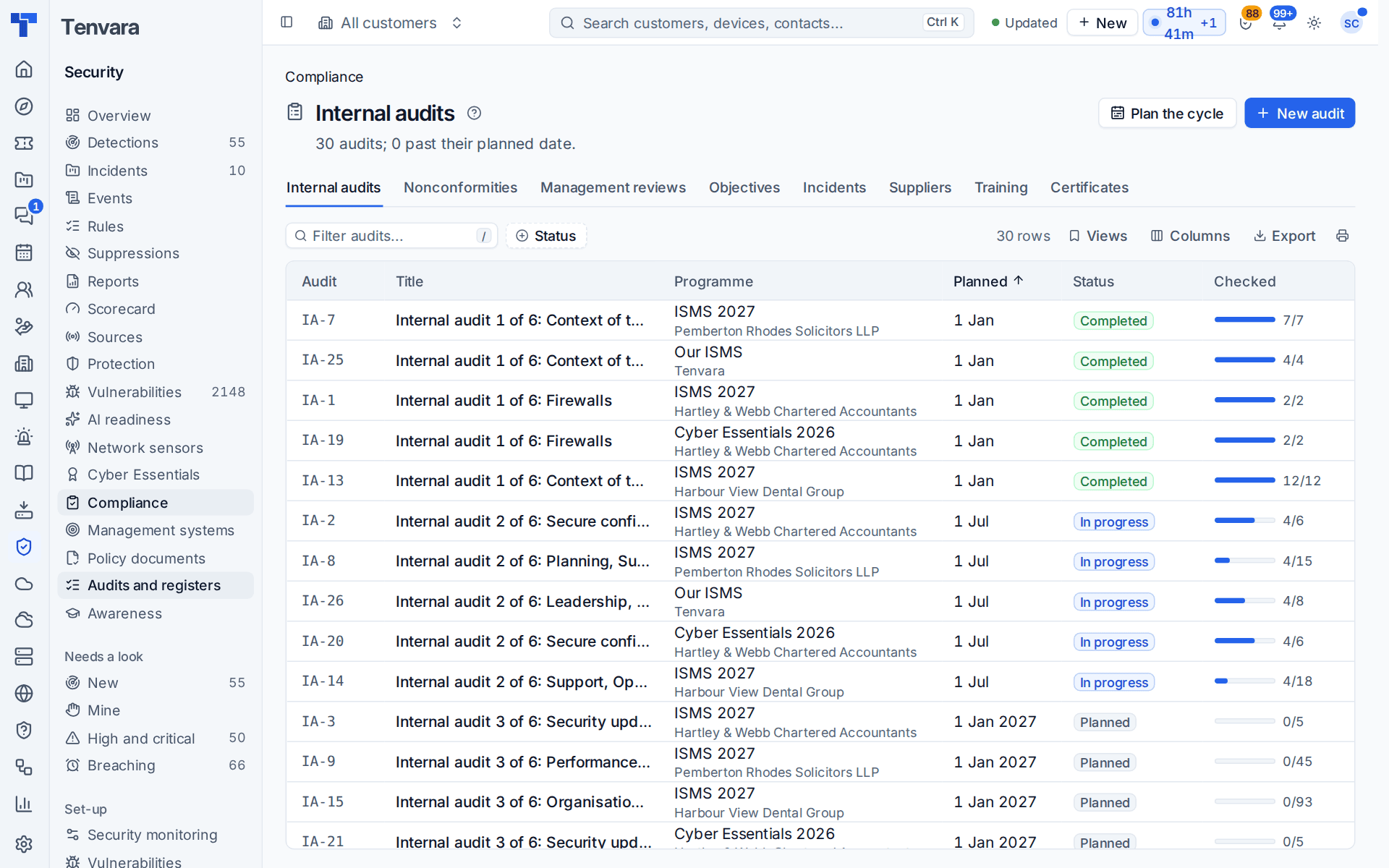The width and height of the screenshot is (1389, 868).
Task: Open the book icon in left rail
Action: 24,473
